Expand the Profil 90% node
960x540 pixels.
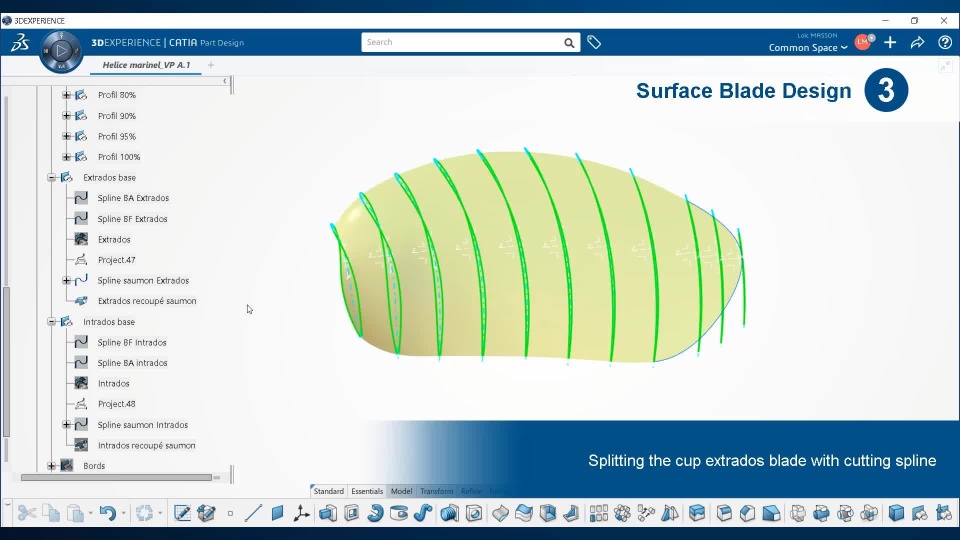[x=66, y=116]
